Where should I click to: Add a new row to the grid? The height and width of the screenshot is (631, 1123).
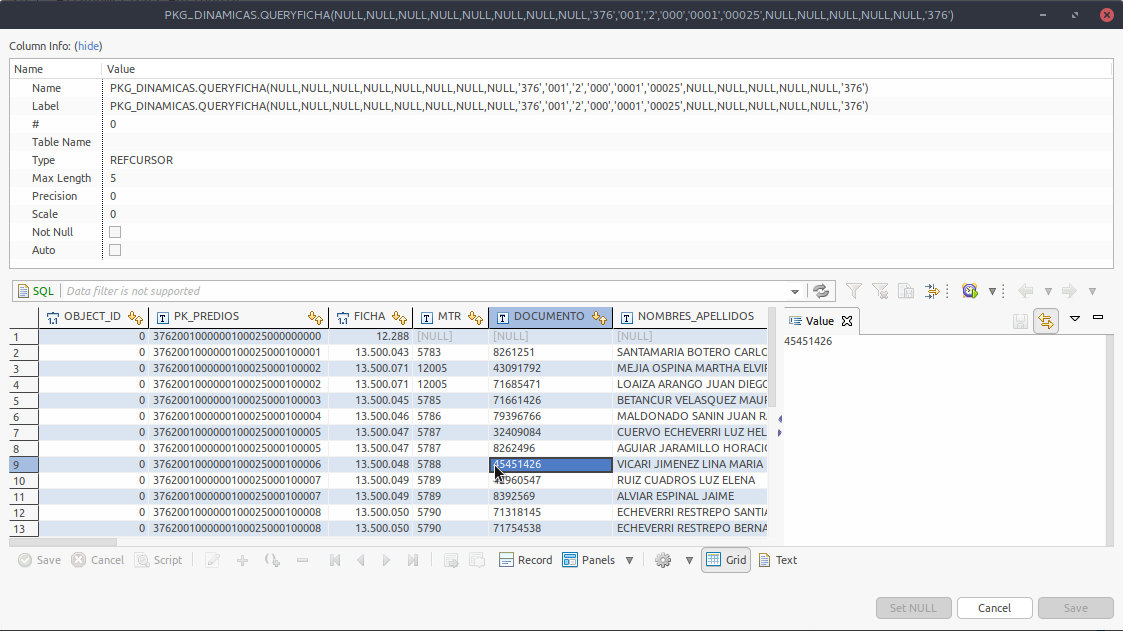243,560
